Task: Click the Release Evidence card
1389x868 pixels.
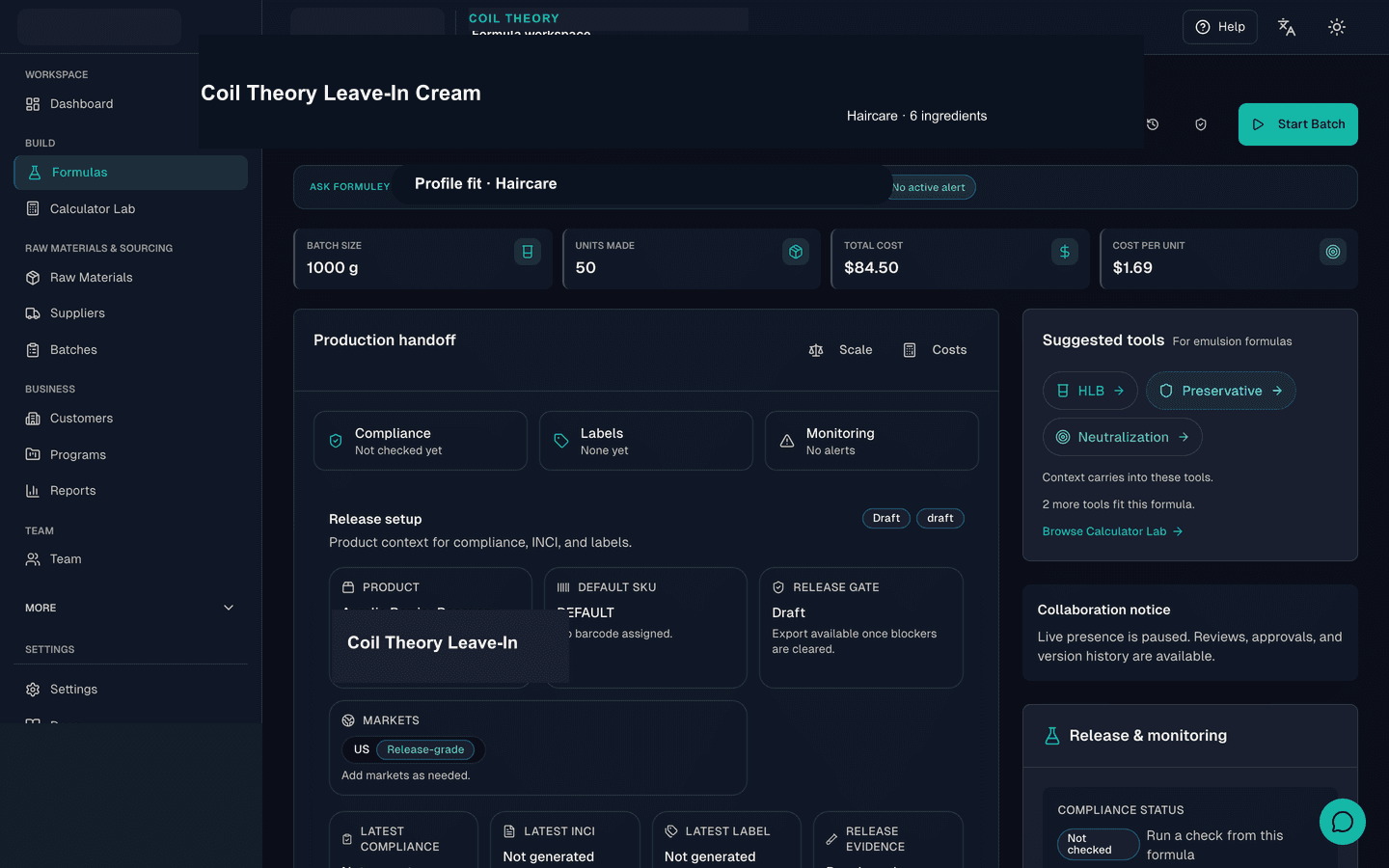Action: click(x=888, y=841)
